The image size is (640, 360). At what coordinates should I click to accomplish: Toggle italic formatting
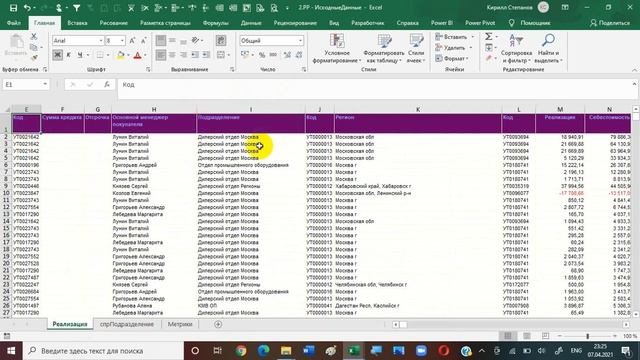69,55
